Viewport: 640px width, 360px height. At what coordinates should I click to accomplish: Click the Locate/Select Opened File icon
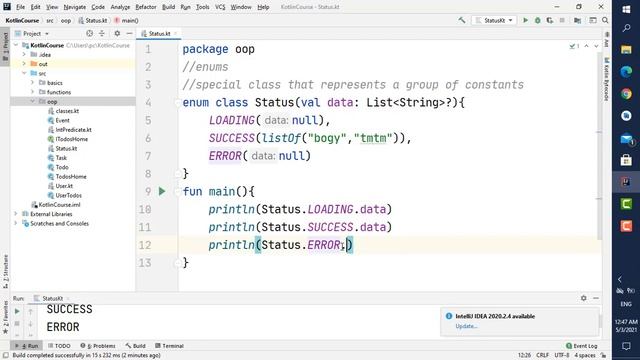[x=89, y=33]
